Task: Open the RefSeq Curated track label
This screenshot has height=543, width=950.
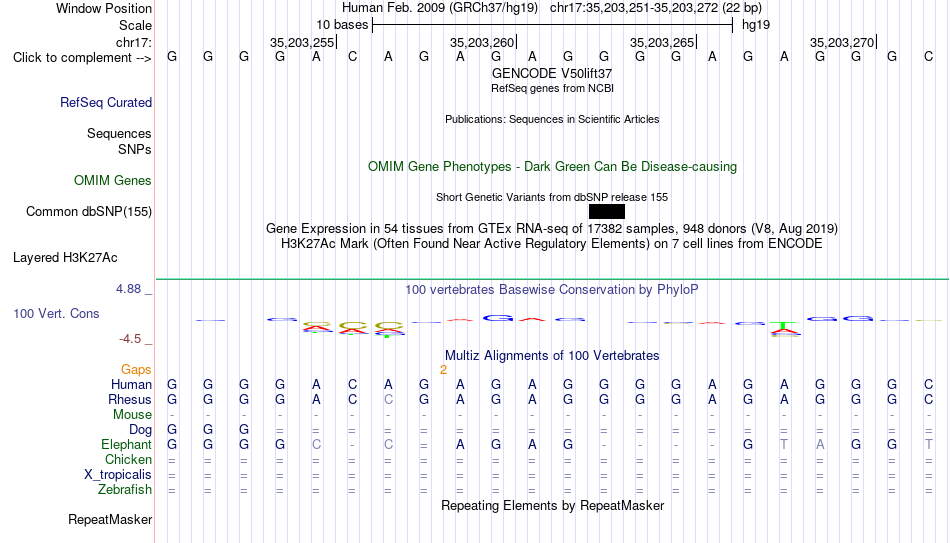Action: coord(106,102)
